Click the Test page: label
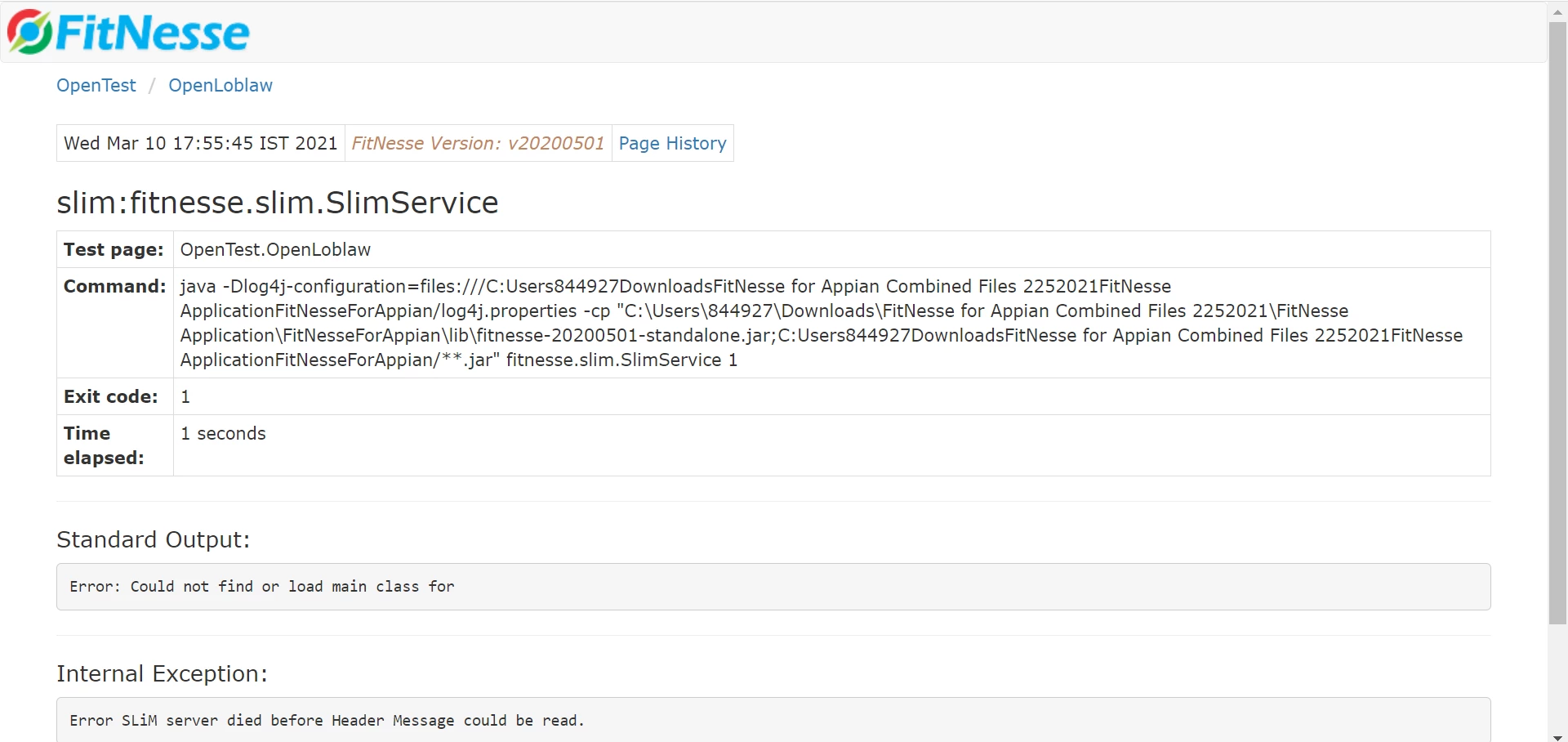Viewport: 1568px width, 742px height. pos(114,250)
